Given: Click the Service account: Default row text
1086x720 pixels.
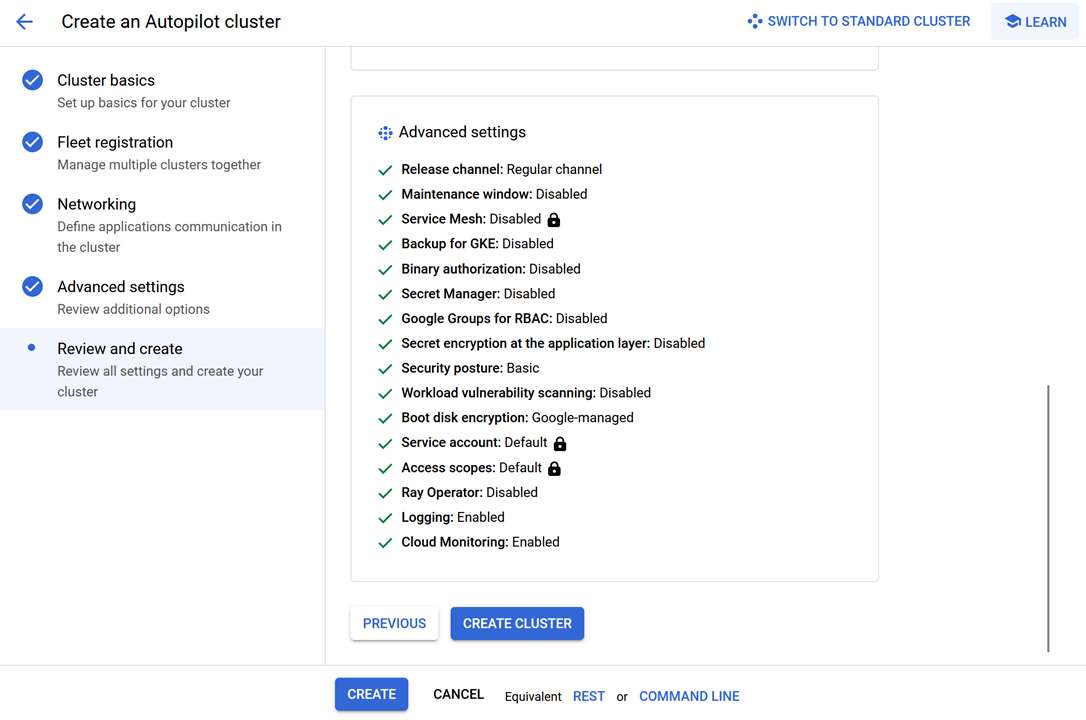Looking at the screenshot, I should pos(474,443).
